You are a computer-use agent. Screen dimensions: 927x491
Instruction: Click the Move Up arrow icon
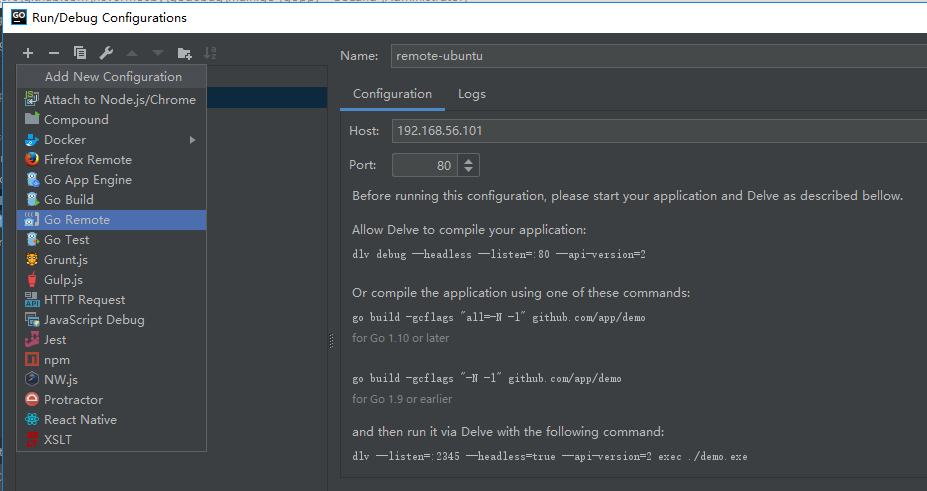132,53
